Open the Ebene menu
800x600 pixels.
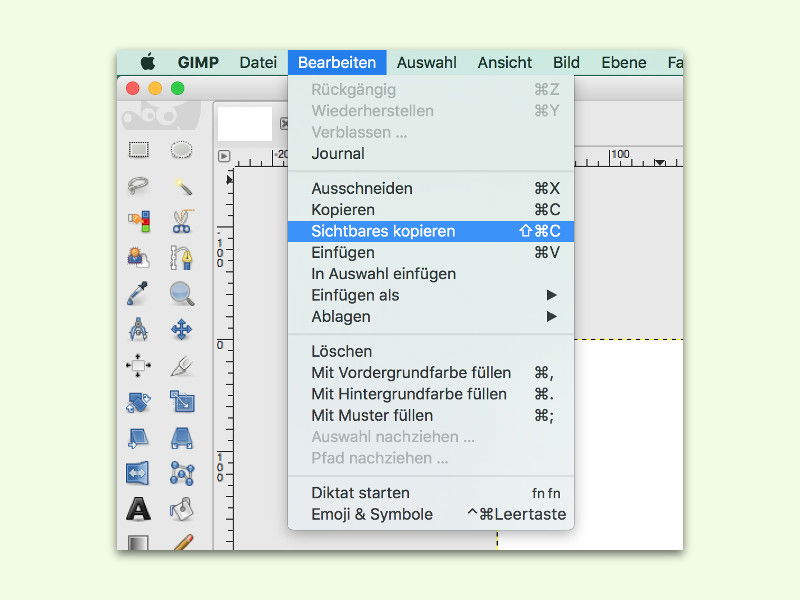pyautogui.click(x=623, y=62)
